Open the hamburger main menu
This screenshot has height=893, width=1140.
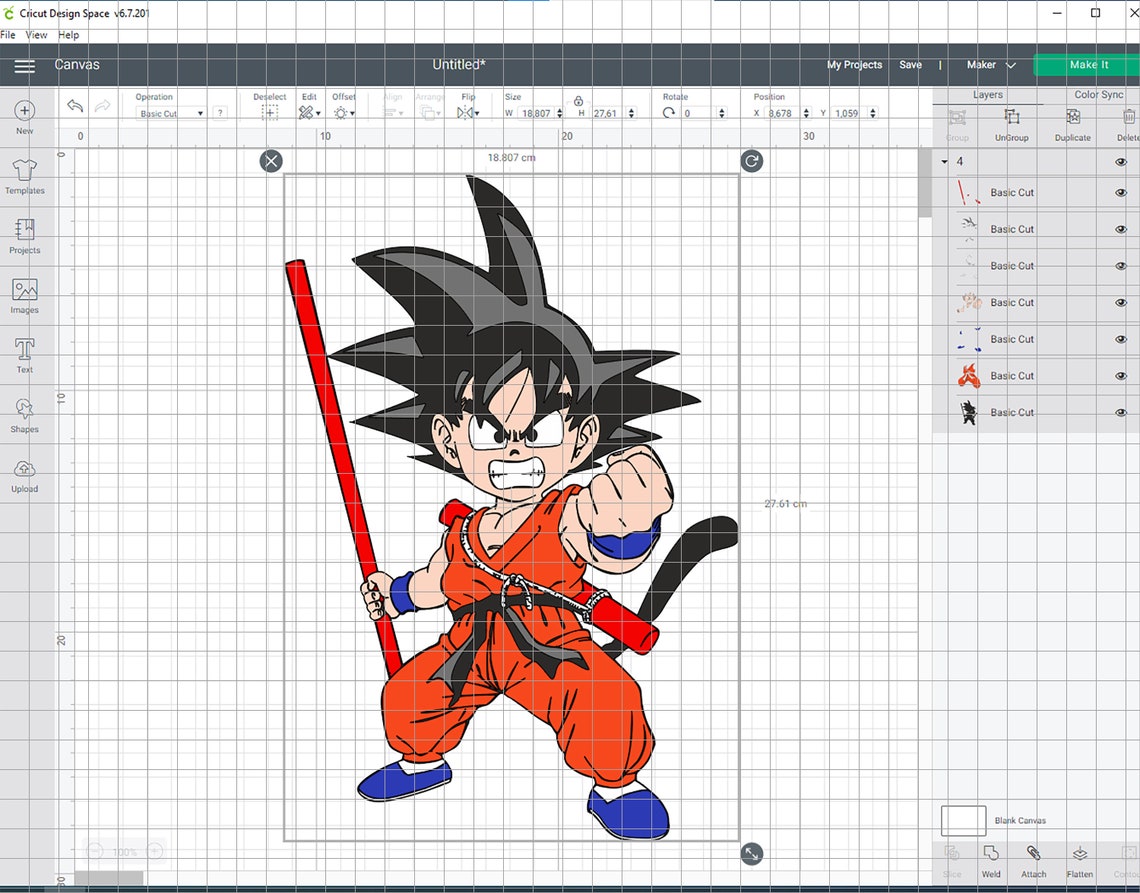25,66
